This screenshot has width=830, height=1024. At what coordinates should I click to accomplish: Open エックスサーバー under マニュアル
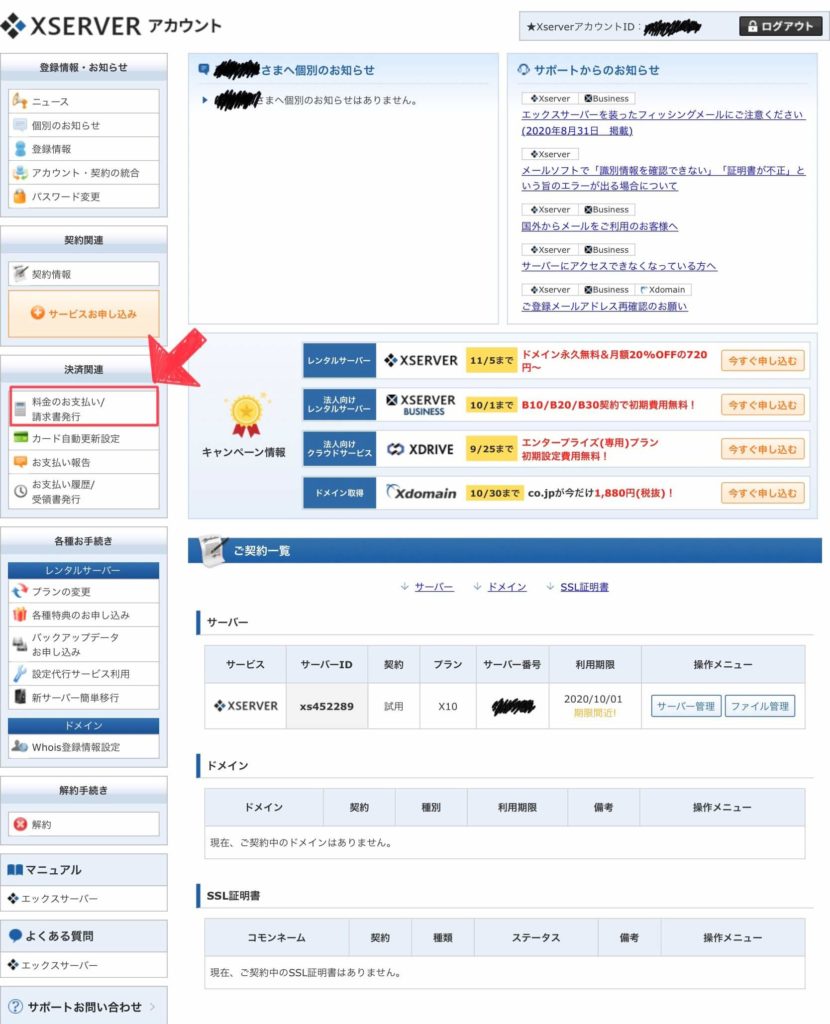click(x=84, y=899)
